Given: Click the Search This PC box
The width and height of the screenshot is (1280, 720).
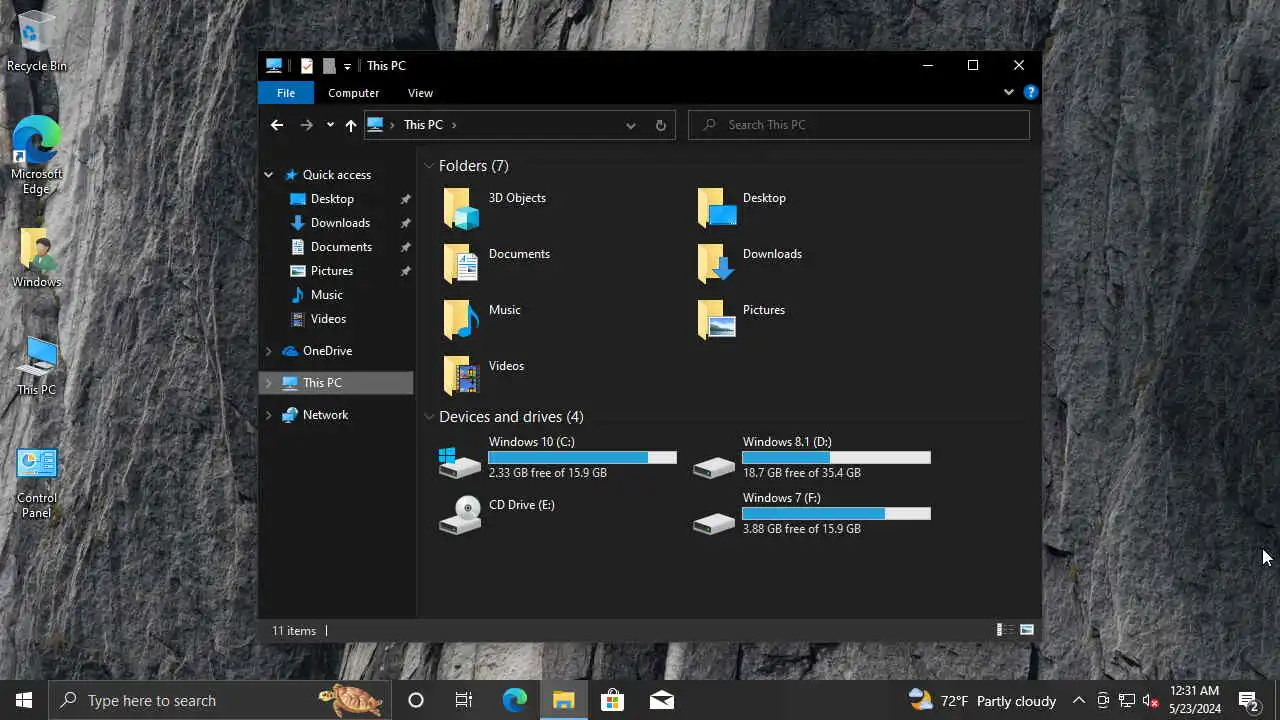Looking at the screenshot, I should [859, 125].
